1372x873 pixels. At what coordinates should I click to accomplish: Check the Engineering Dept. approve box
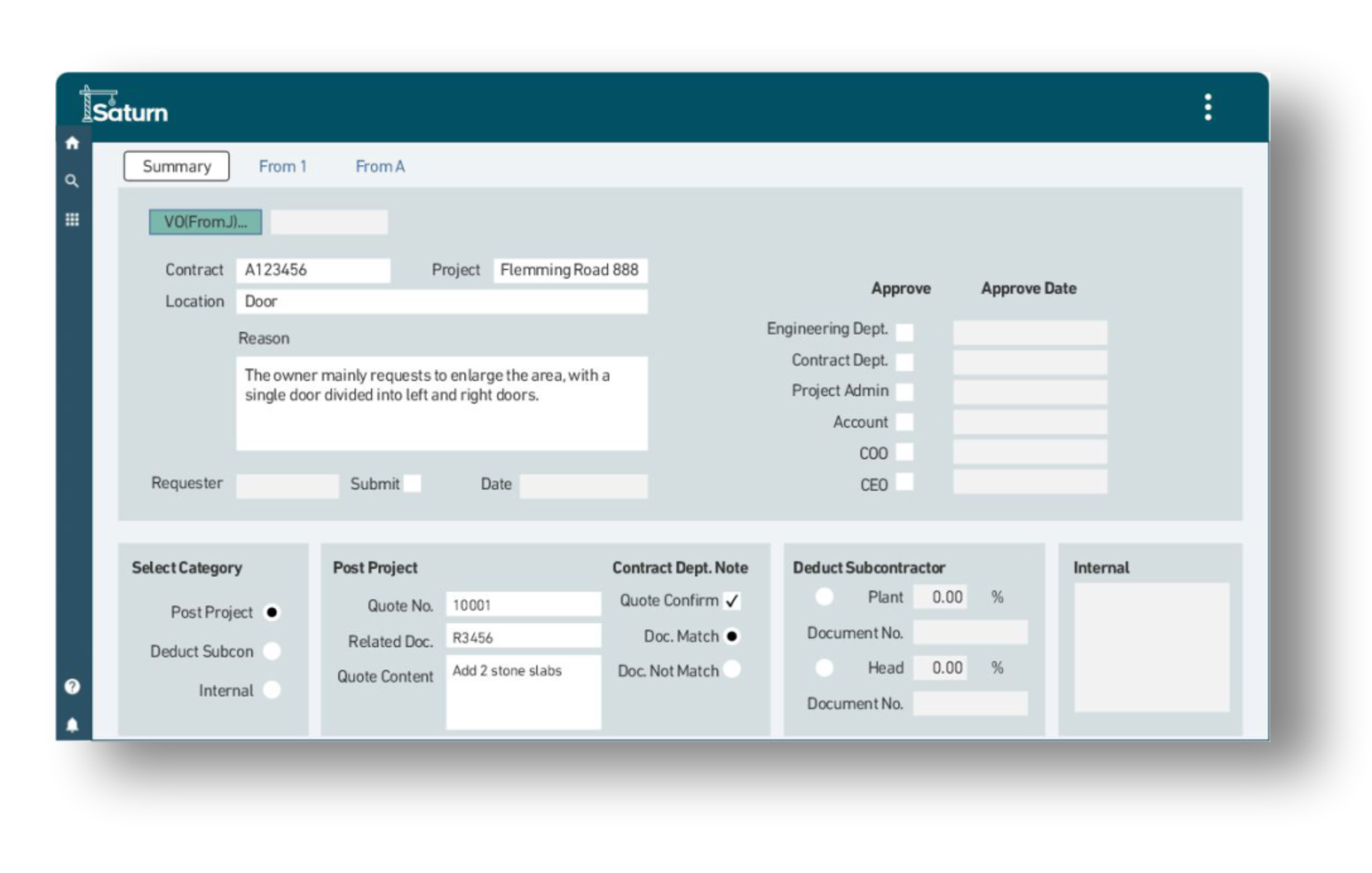[904, 332]
